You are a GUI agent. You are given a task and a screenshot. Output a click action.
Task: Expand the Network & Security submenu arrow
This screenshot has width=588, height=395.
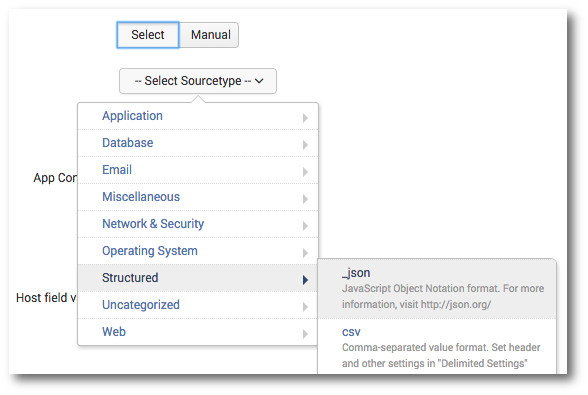(x=305, y=226)
